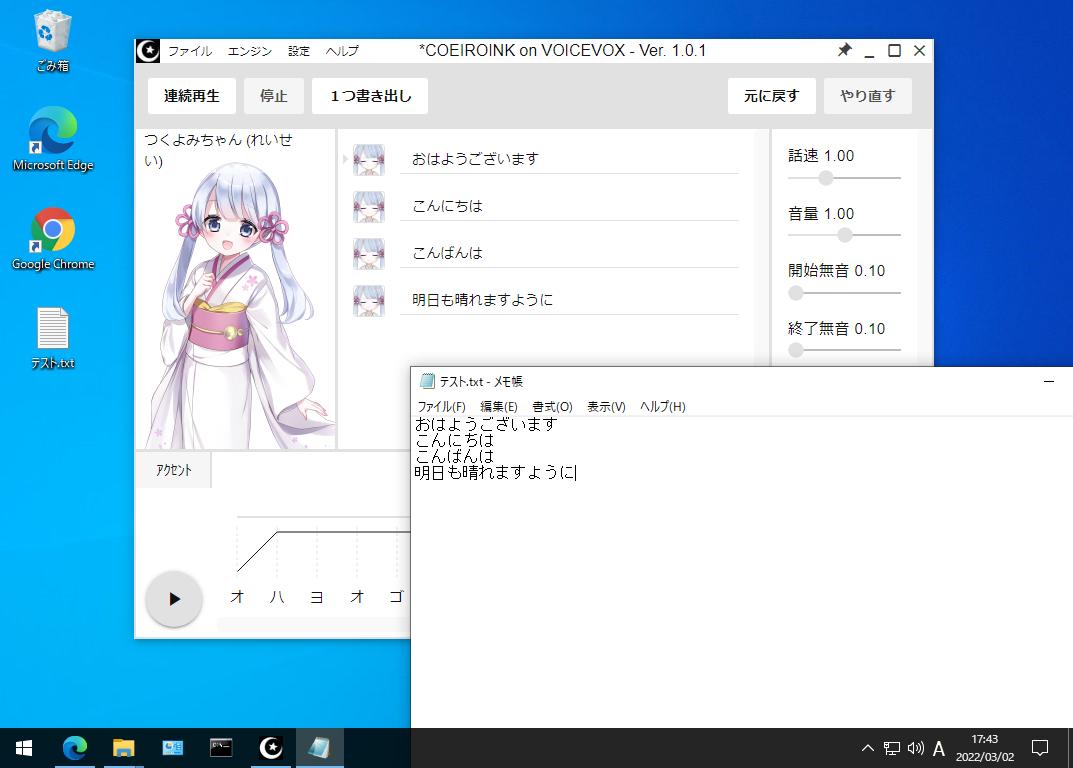1073x768 pixels.
Task: Play the selected audio with round play button
Action: click(174, 599)
